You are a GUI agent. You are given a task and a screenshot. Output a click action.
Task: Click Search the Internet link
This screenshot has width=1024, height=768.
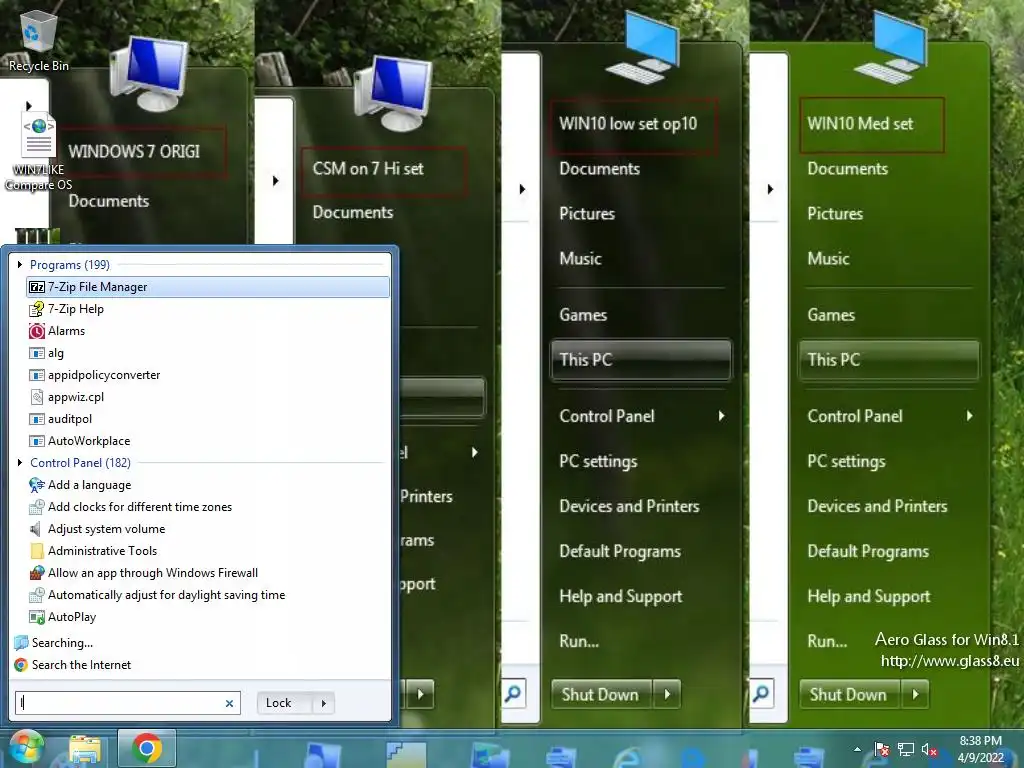click(x=81, y=665)
